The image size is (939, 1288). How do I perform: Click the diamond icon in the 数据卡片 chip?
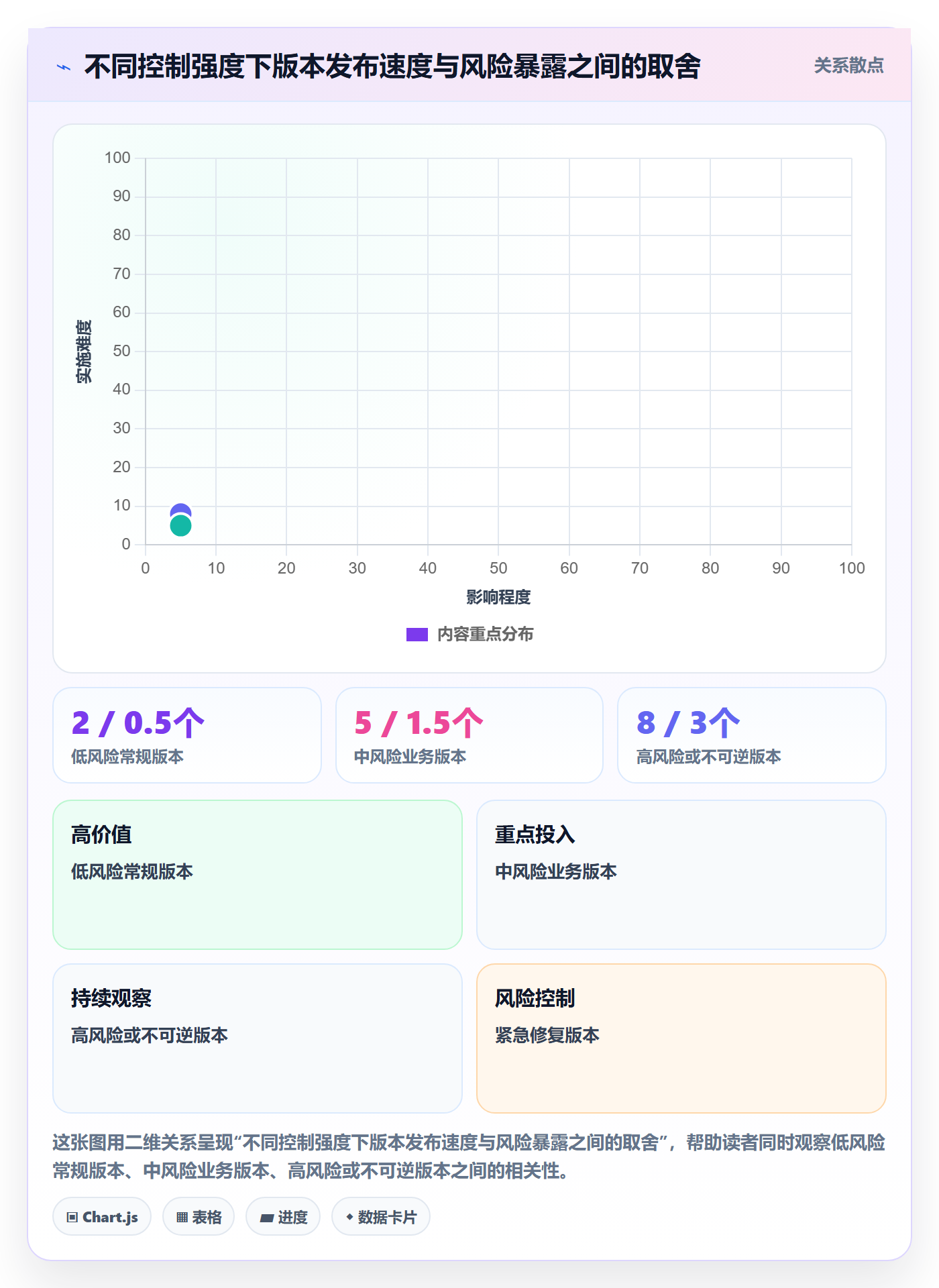click(349, 1217)
